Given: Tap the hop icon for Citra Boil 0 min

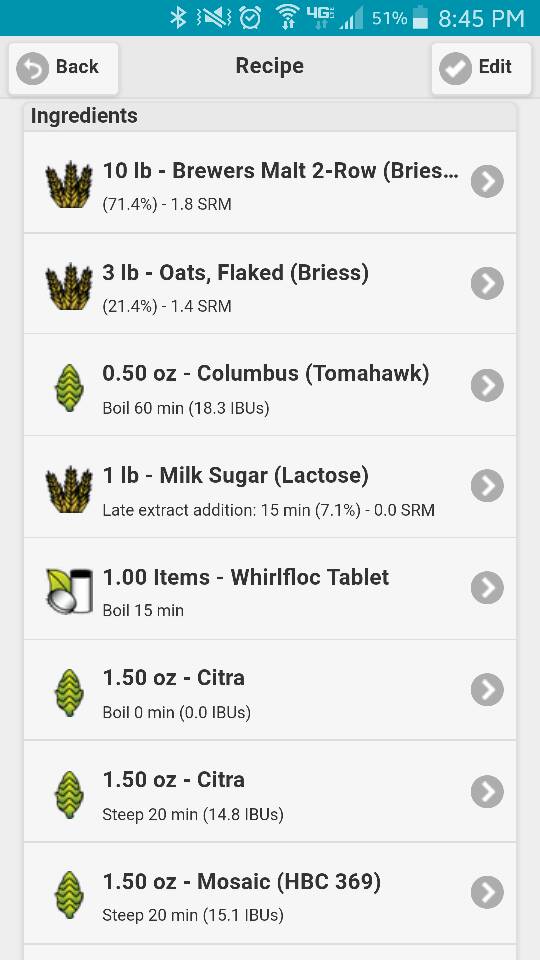Looking at the screenshot, I should pyautogui.click(x=69, y=692).
